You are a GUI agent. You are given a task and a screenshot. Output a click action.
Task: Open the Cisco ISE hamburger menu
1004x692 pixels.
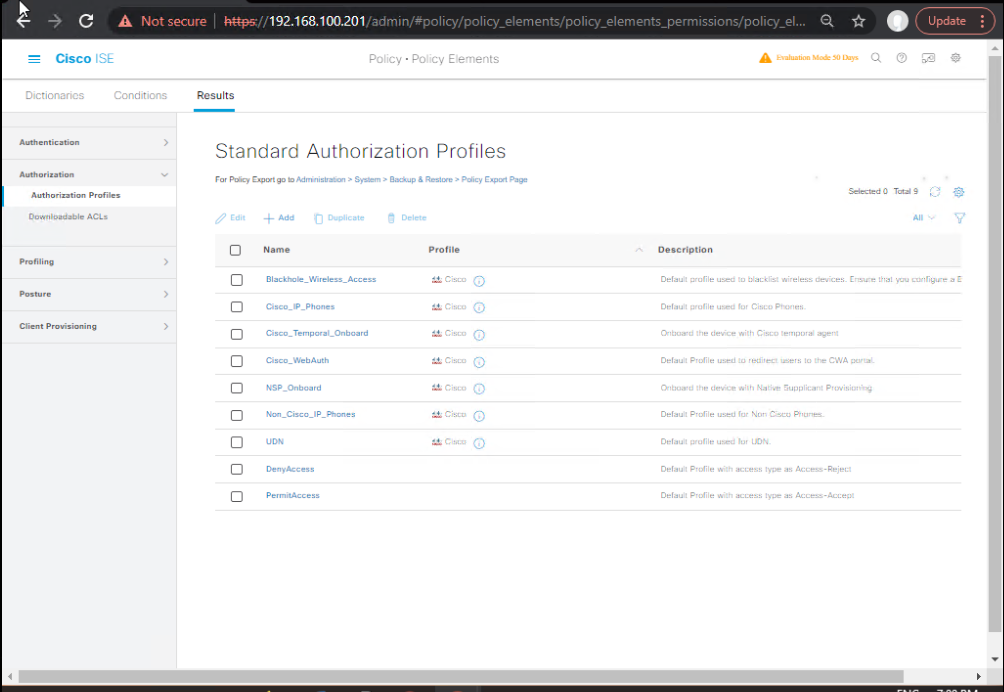click(34, 59)
